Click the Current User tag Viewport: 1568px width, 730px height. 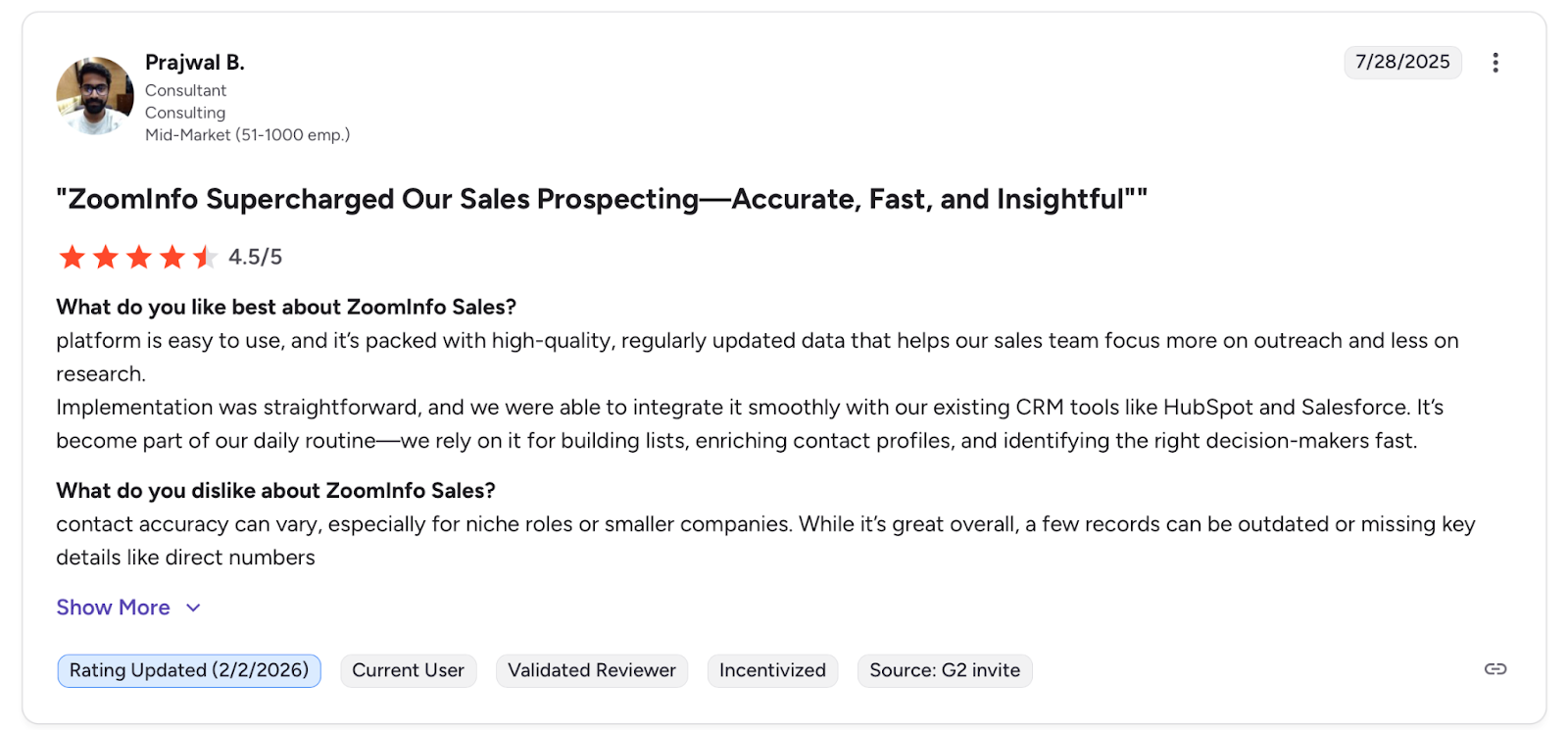coord(408,670)
